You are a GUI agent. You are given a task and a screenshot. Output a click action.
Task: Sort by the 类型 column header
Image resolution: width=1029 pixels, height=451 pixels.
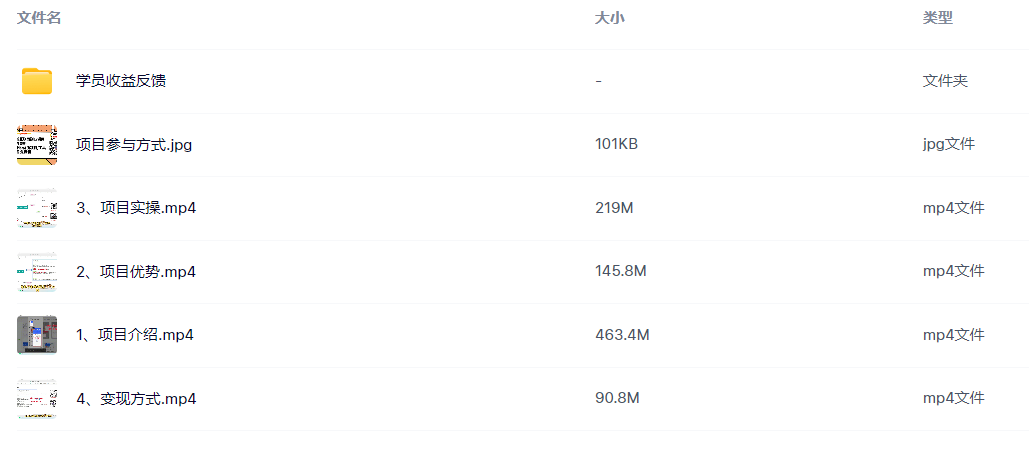tap(938, 18)
